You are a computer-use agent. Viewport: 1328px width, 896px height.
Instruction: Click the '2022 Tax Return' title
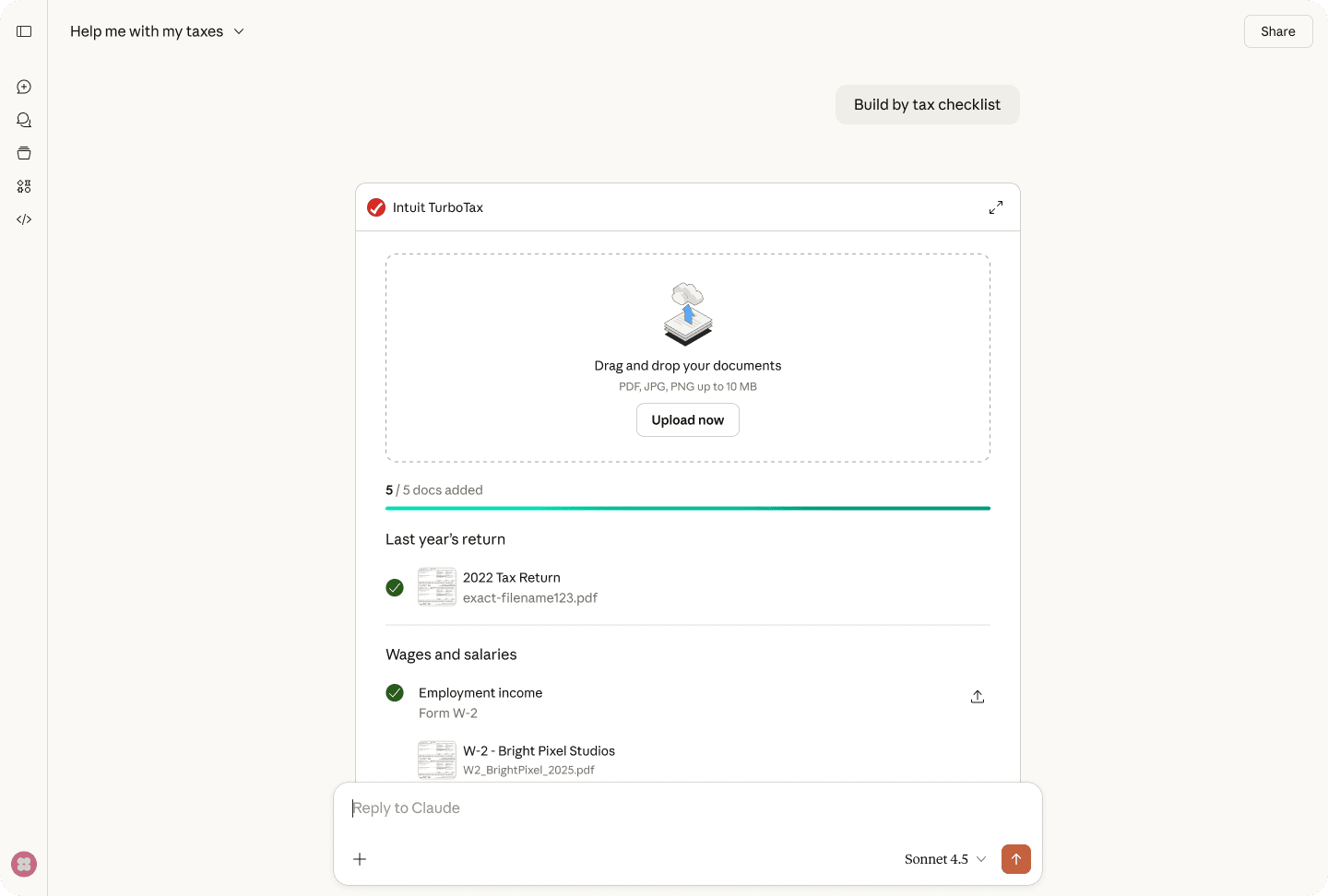(512, 578)
